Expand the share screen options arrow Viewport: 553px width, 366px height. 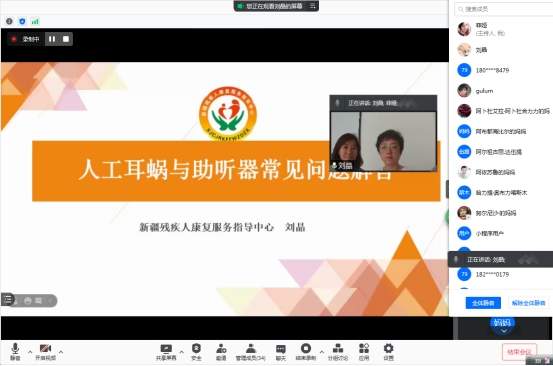(x=181, y=352)
